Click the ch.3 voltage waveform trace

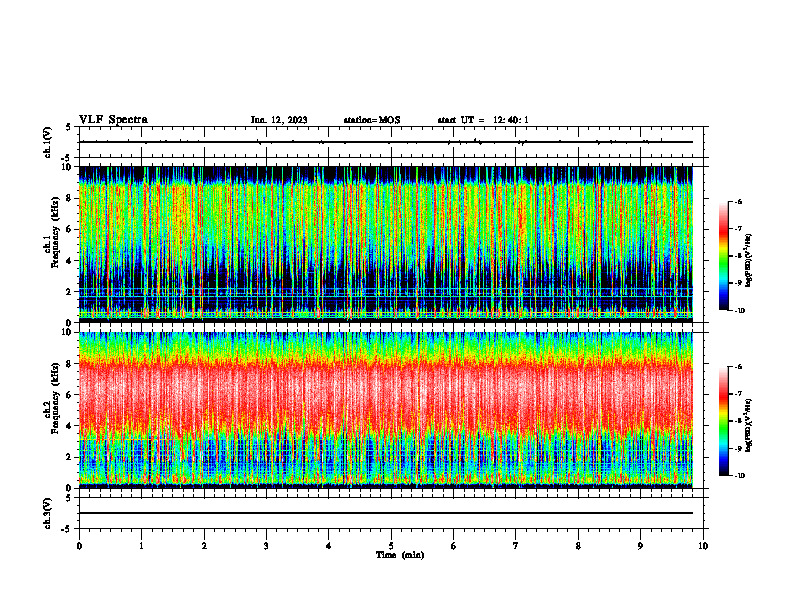[386, 513]
